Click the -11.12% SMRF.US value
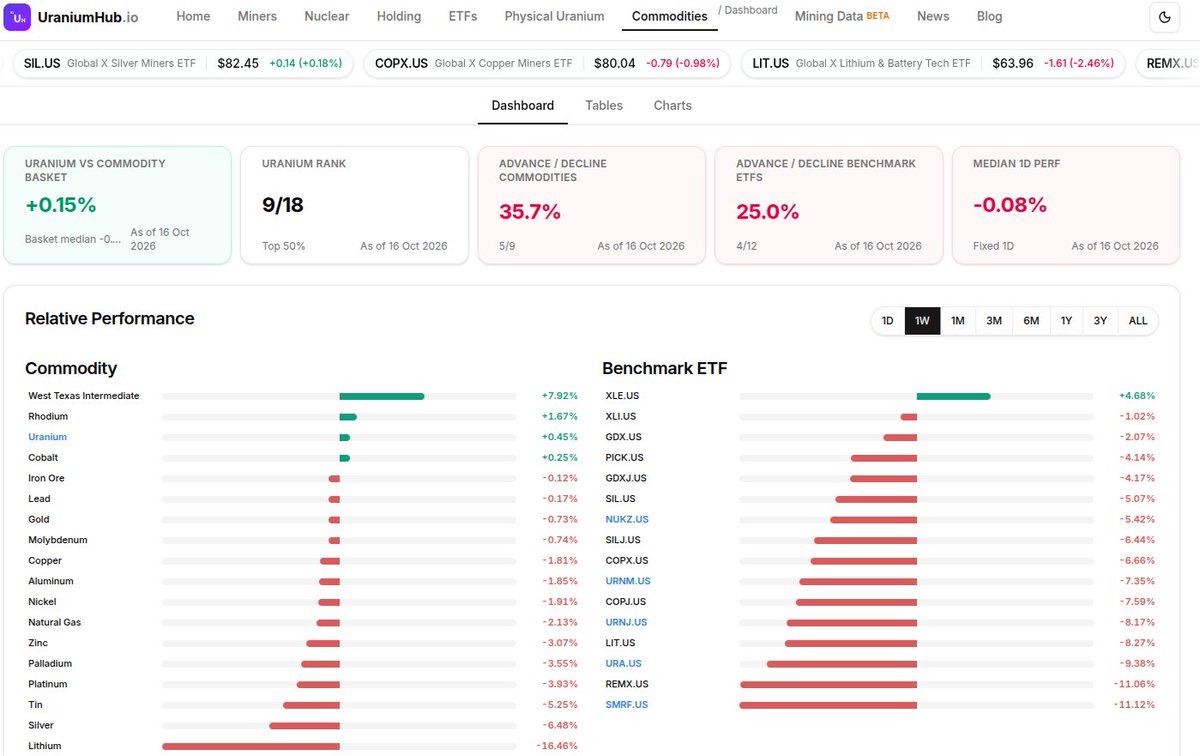Viewport: 1200px width, 756px height. click(x=1134, y=705)
